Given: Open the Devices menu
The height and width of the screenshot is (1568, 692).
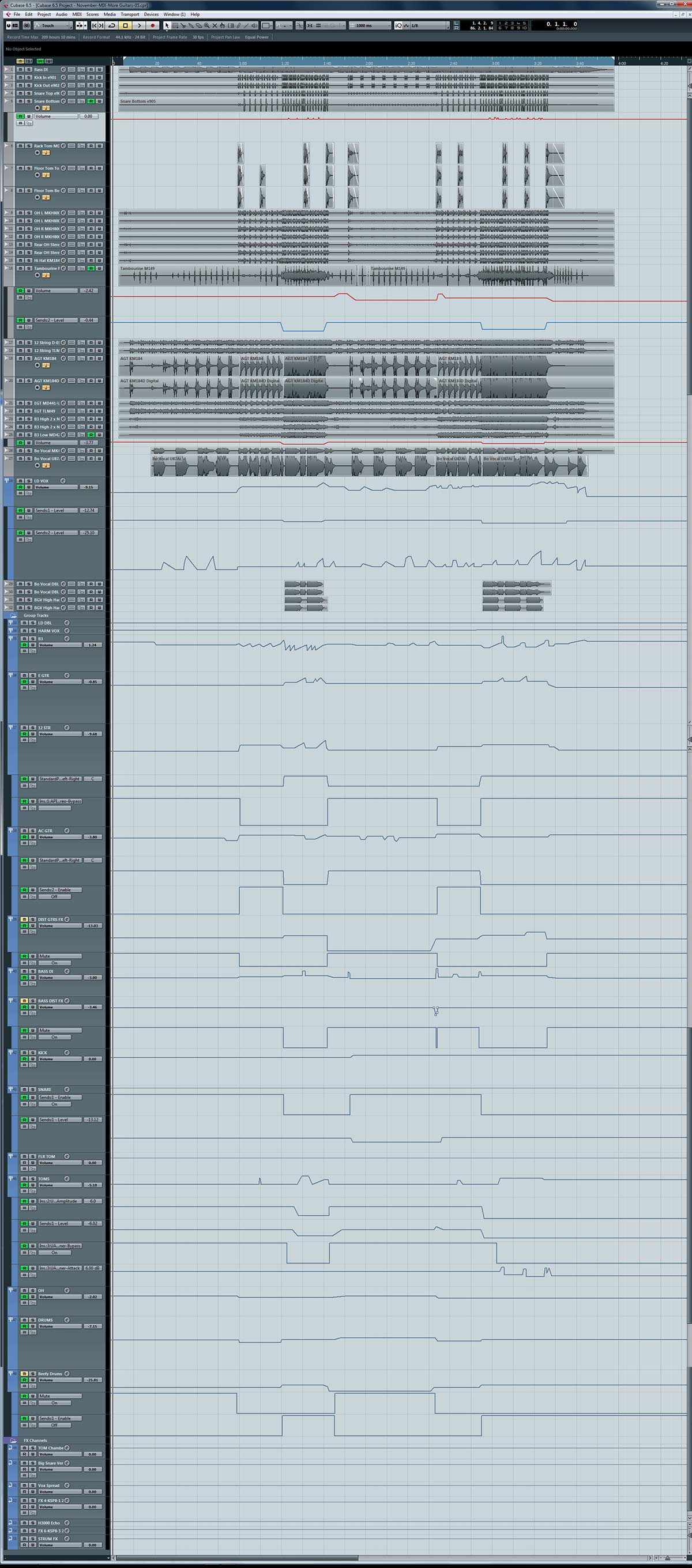Looking at the screenshot, I should (x=151, y=14).
